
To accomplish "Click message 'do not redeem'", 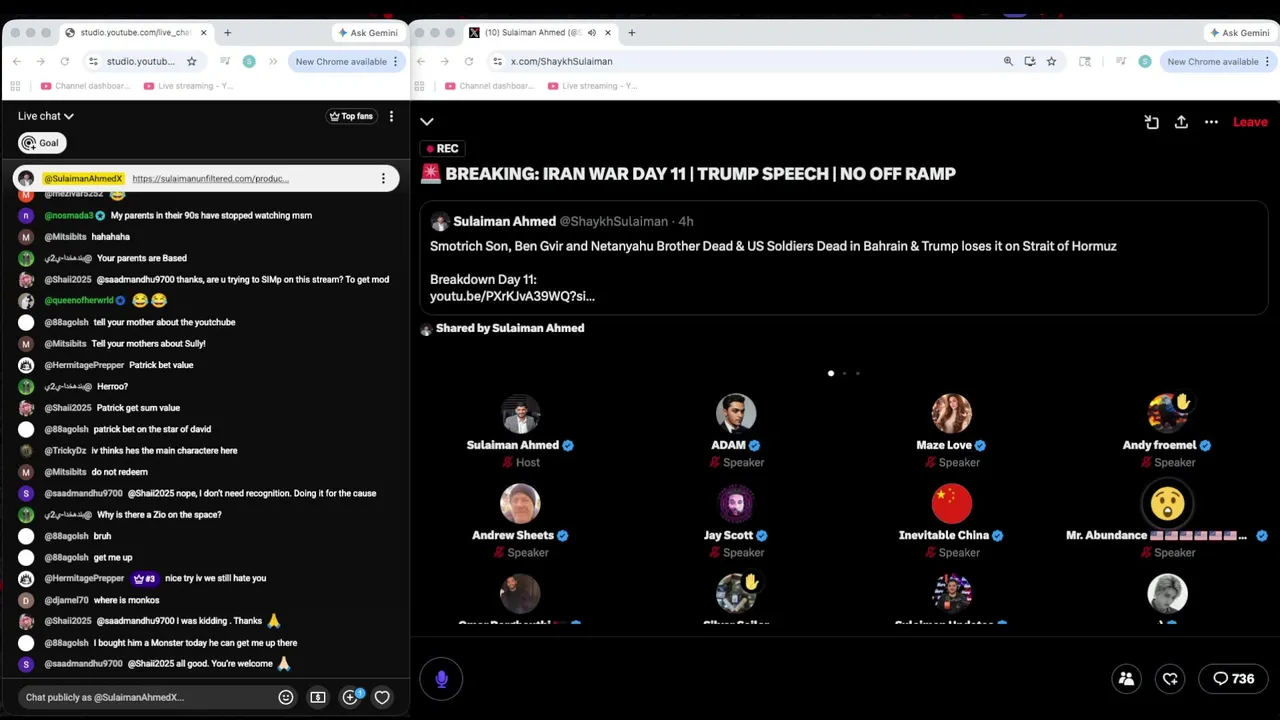I will 119,472.
